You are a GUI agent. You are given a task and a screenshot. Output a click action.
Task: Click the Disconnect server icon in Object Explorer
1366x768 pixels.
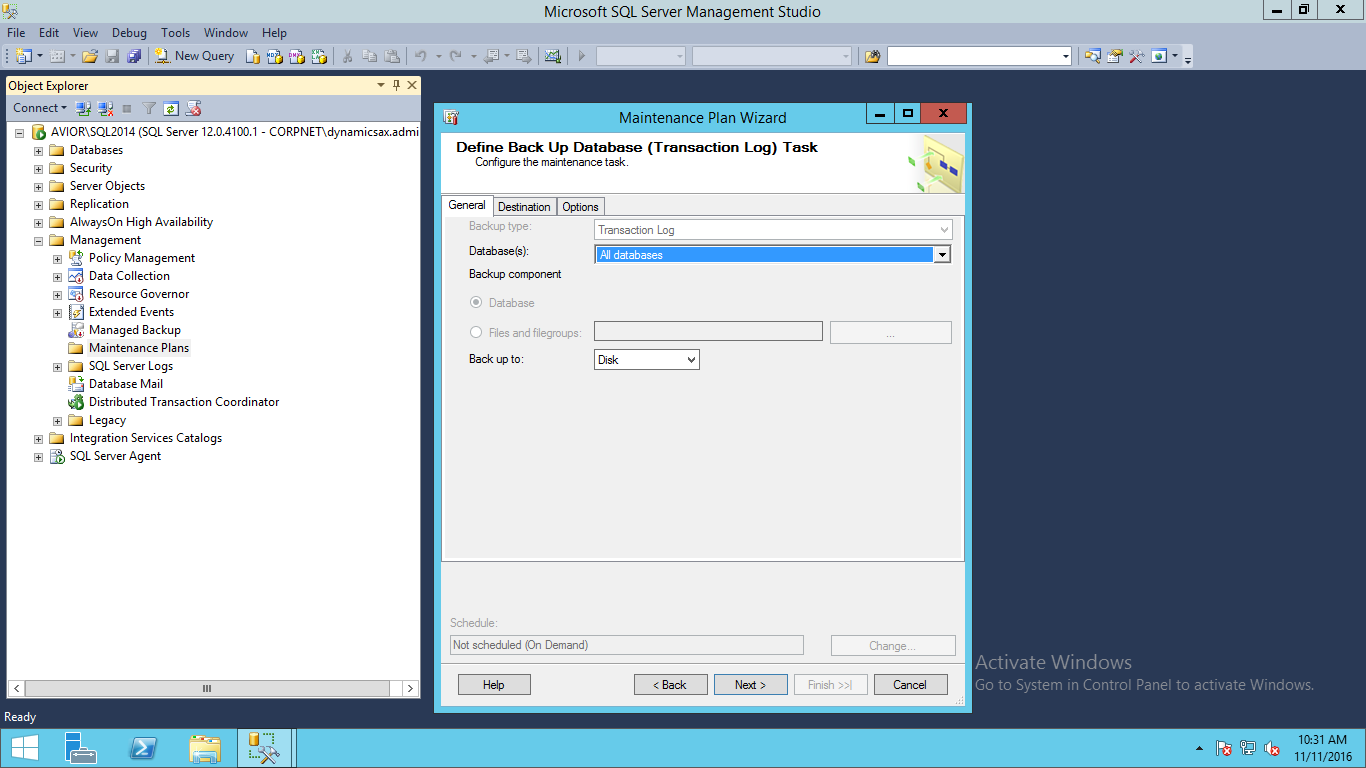[105, 108]
